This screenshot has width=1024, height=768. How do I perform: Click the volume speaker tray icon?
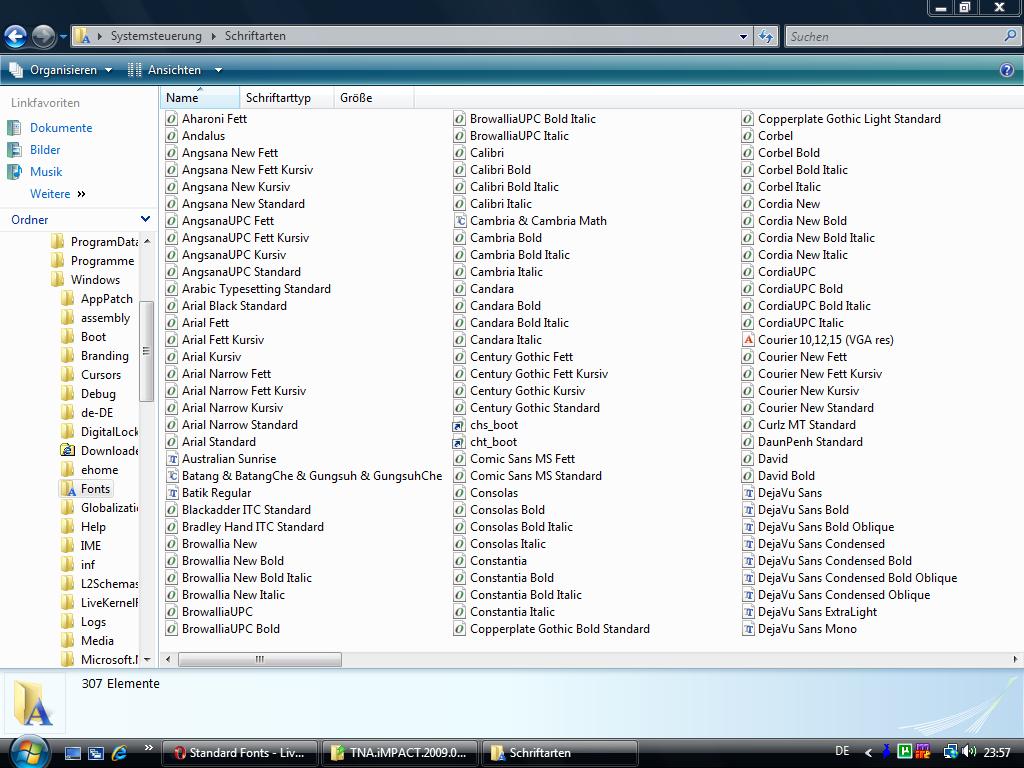969,752
